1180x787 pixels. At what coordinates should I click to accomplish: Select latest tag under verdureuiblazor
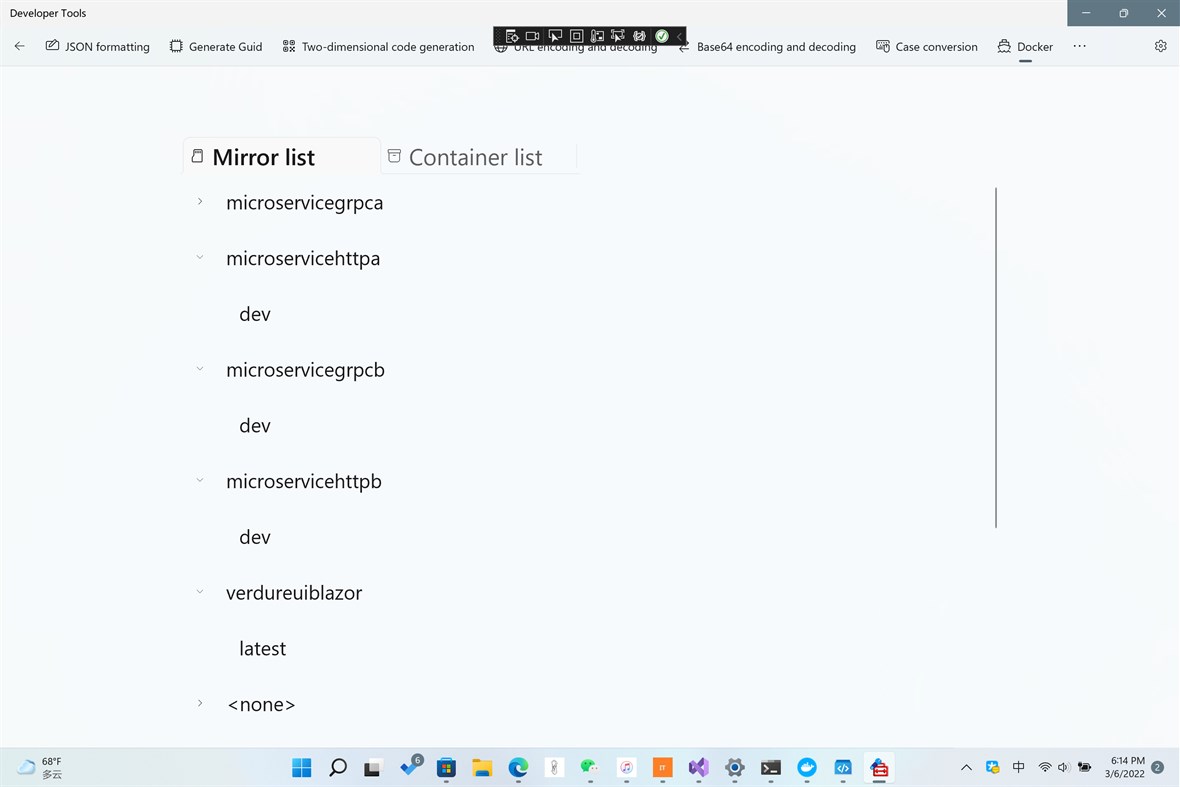click(263, 649)
